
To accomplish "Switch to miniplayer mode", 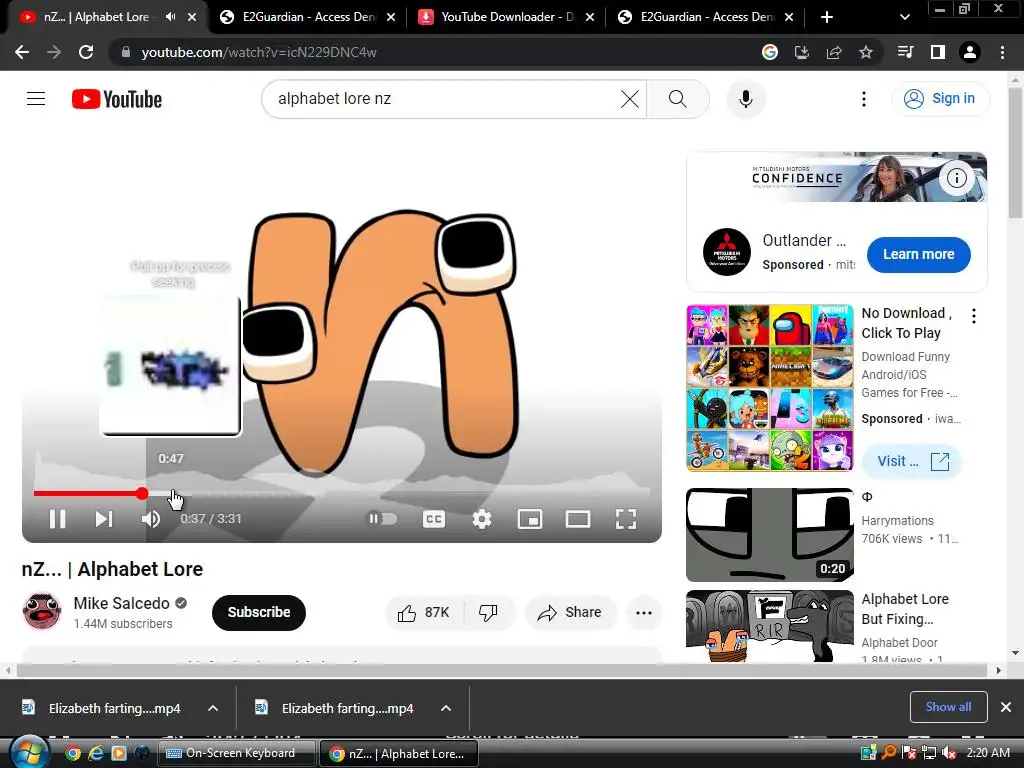I will point(530,519).
